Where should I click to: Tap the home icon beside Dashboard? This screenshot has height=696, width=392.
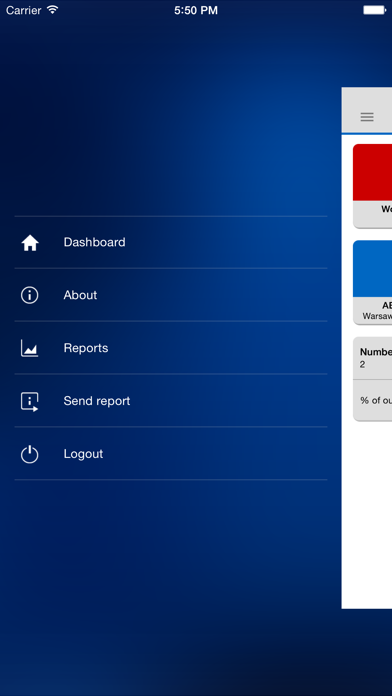tap(30, 243)
